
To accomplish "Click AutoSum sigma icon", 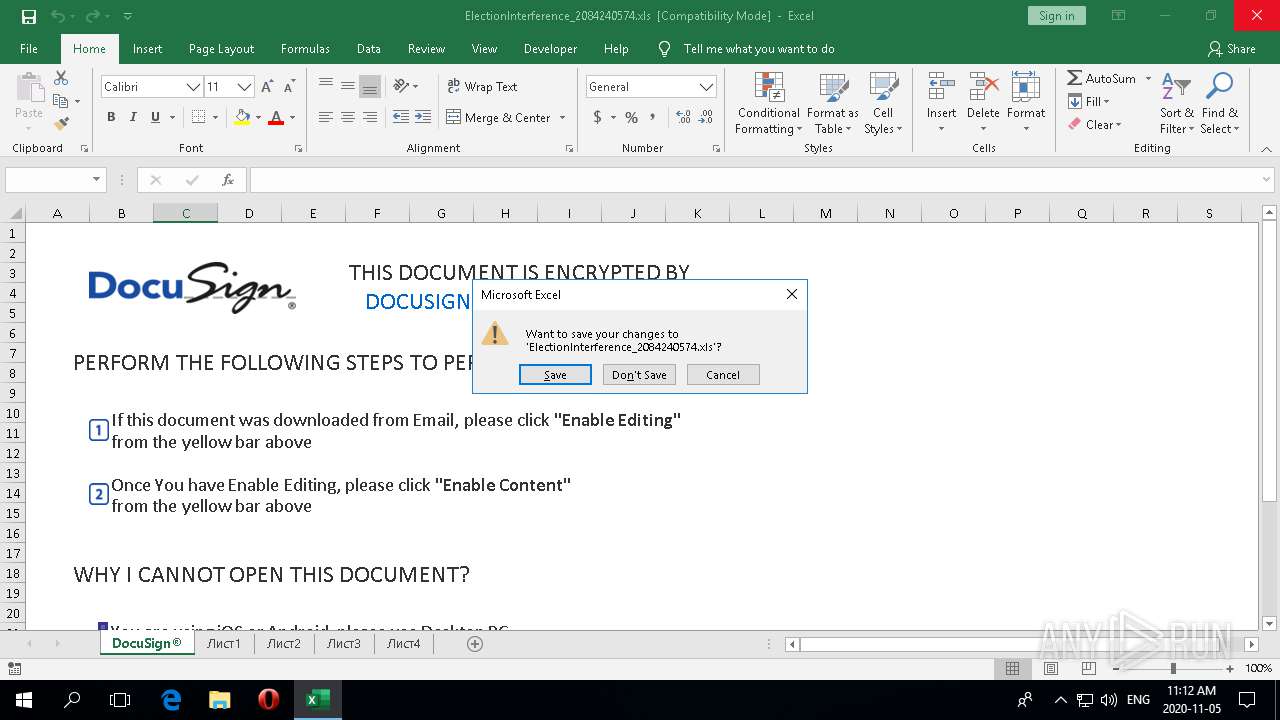I will [1074, 78].
